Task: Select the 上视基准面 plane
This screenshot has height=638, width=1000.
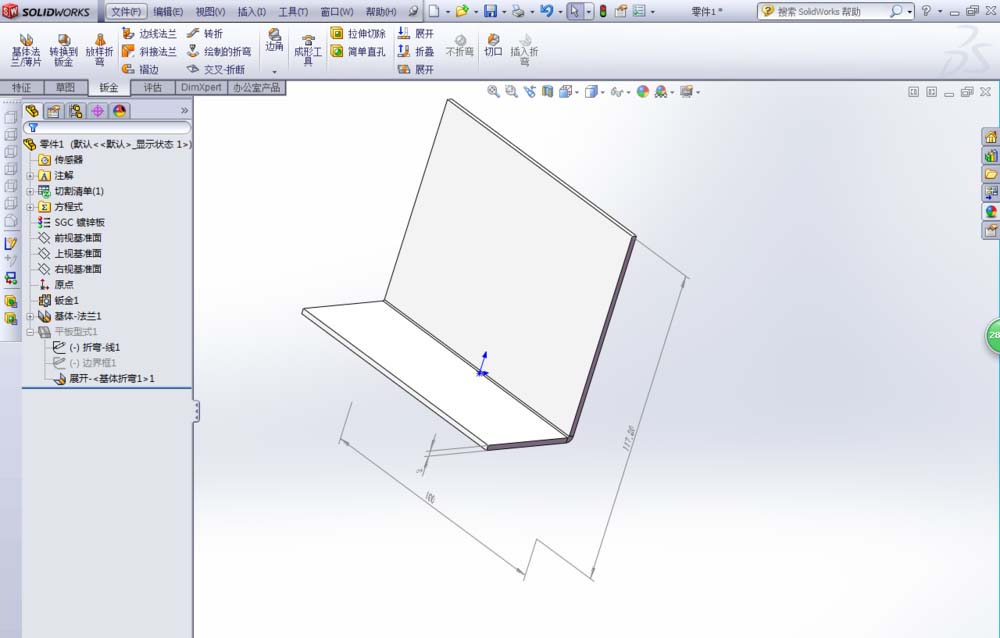Action: click(70, 253)
